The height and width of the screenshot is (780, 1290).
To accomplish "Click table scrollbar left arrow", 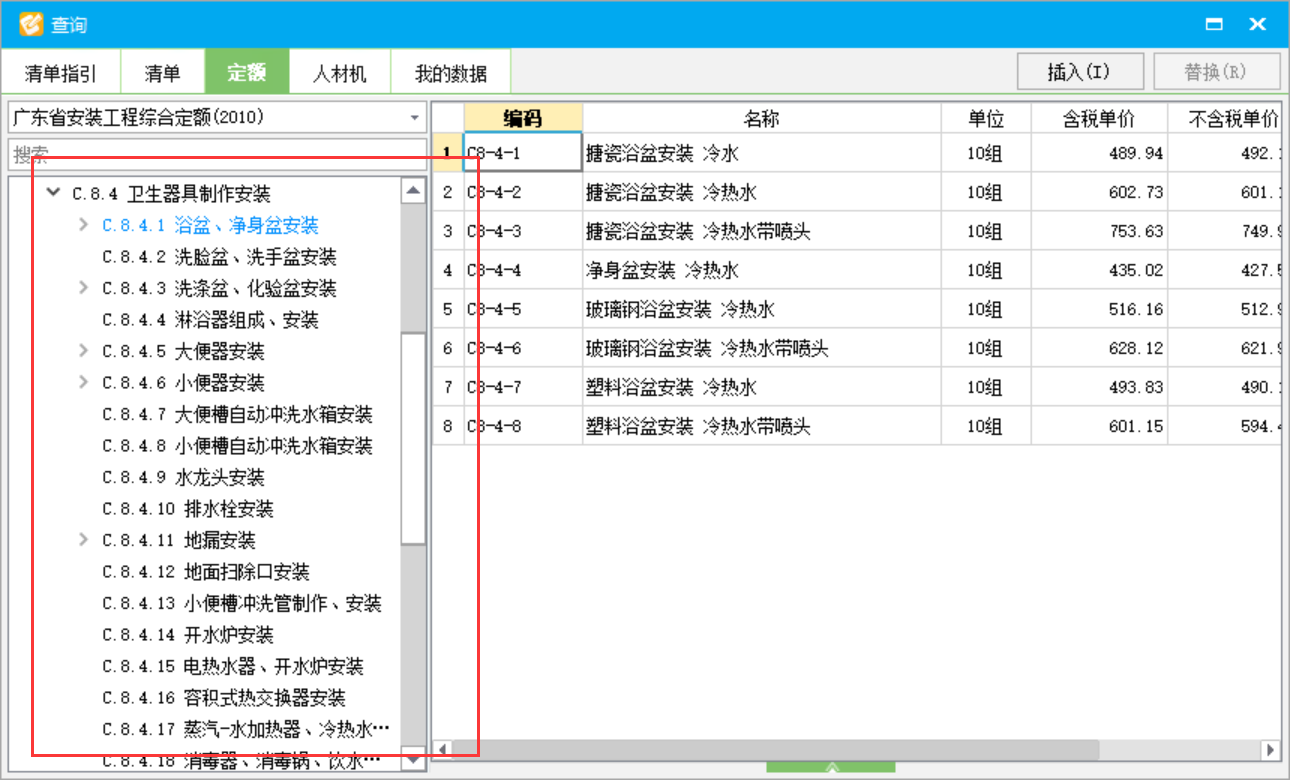I will pos(441,750).
